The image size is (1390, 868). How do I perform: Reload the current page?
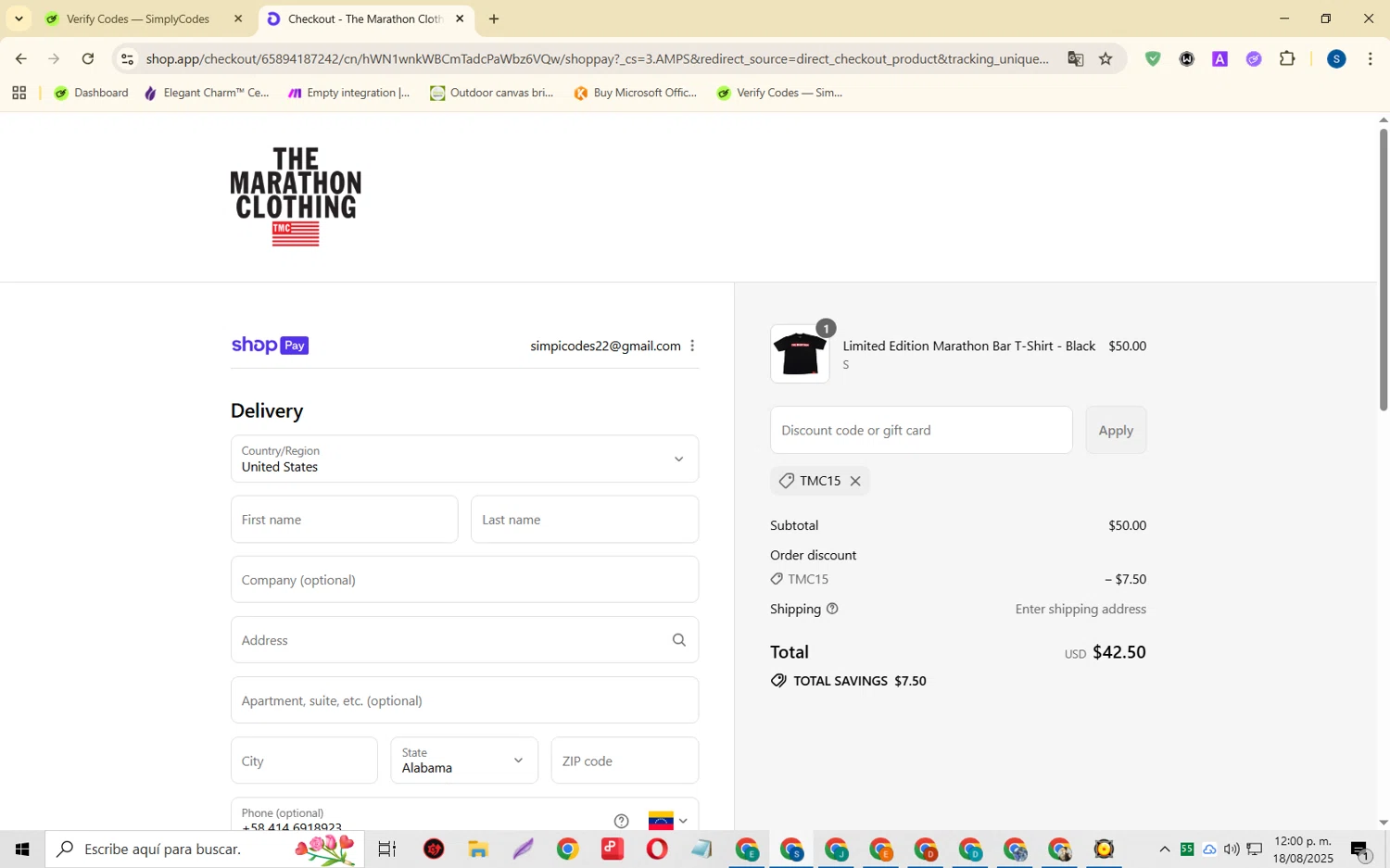[x=88, y=58]
